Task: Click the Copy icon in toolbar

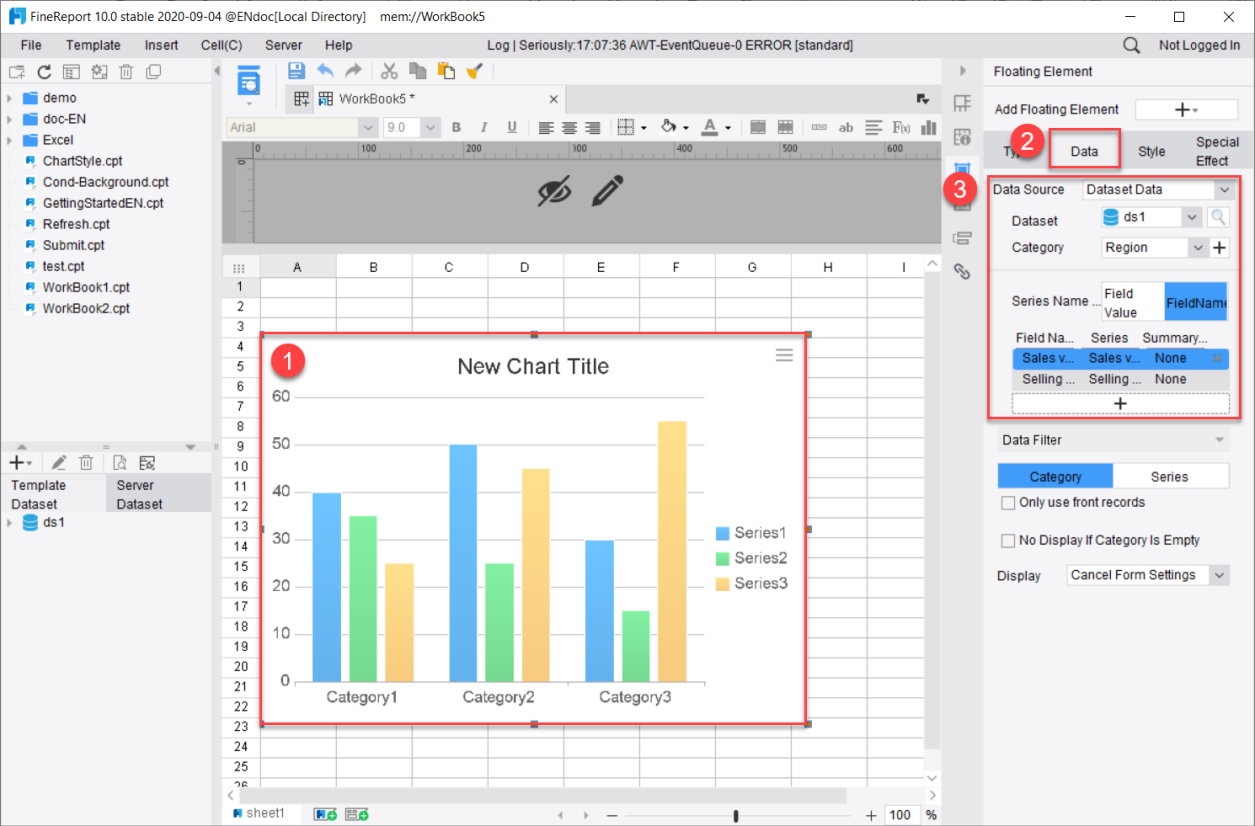Action: click(x=418, y=71)
